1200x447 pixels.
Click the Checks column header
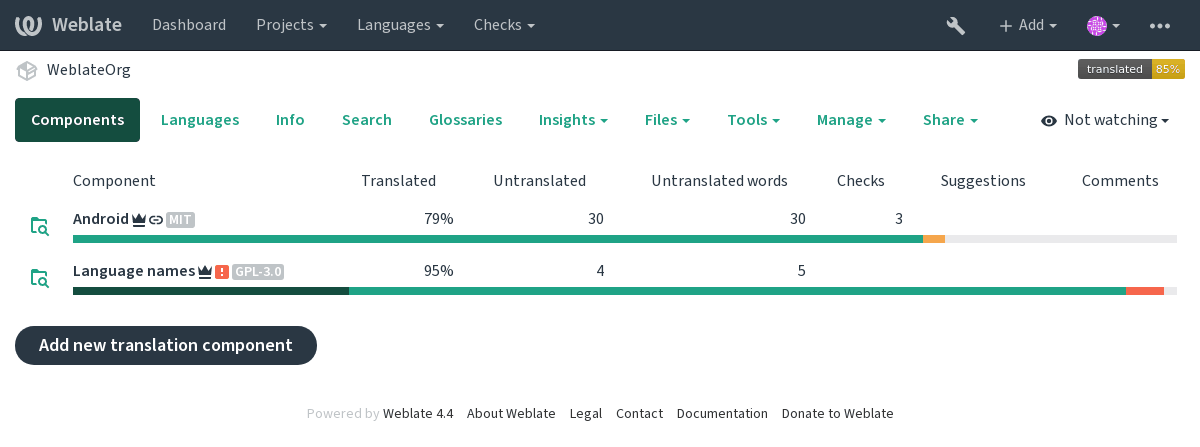tap(861, 181)
